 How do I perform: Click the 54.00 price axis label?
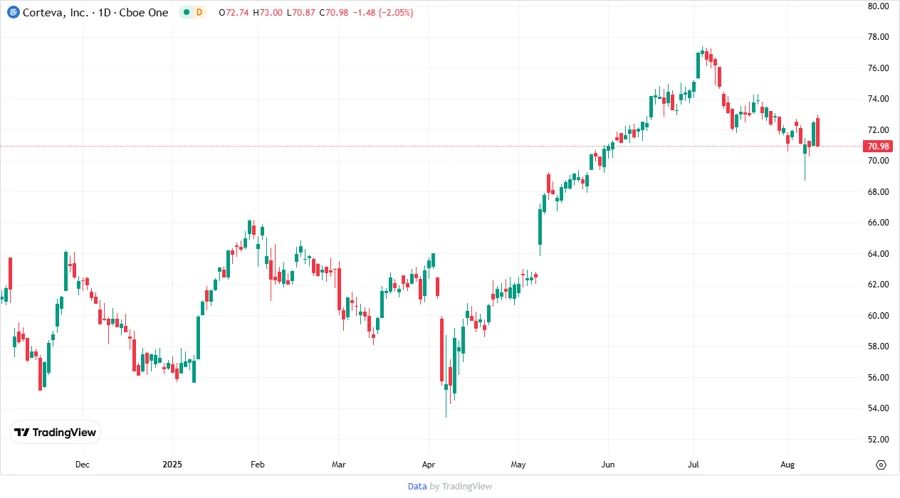(x=878, y=408)
